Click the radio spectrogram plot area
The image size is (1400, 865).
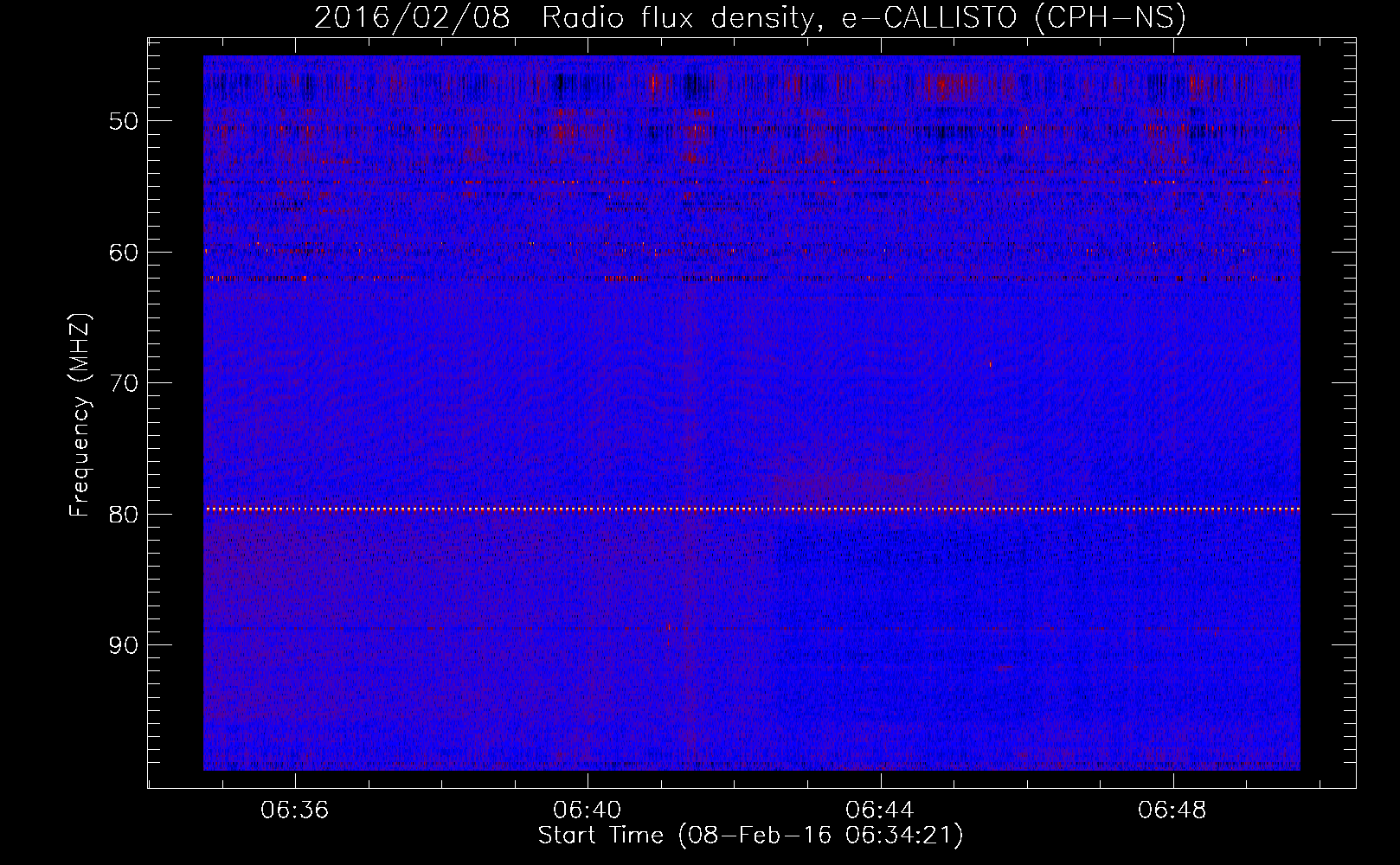point(752,413)
